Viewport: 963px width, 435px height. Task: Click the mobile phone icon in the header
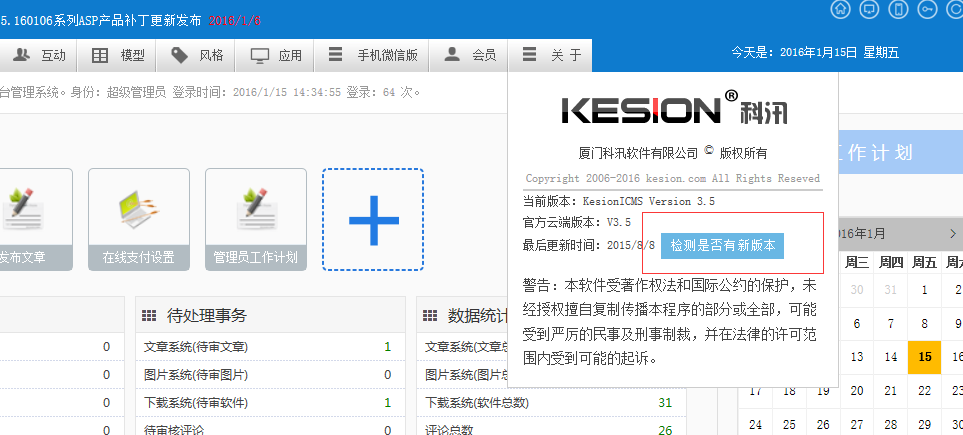(900, 10)
